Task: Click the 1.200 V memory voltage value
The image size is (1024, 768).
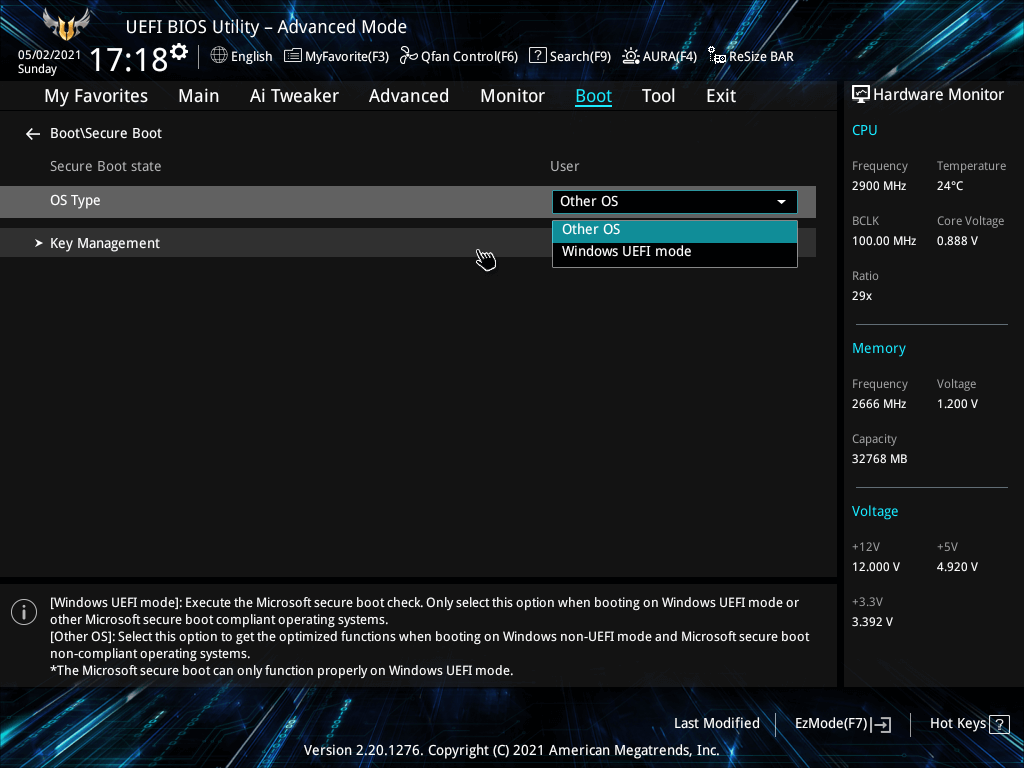Action: [x=957, y=404]
